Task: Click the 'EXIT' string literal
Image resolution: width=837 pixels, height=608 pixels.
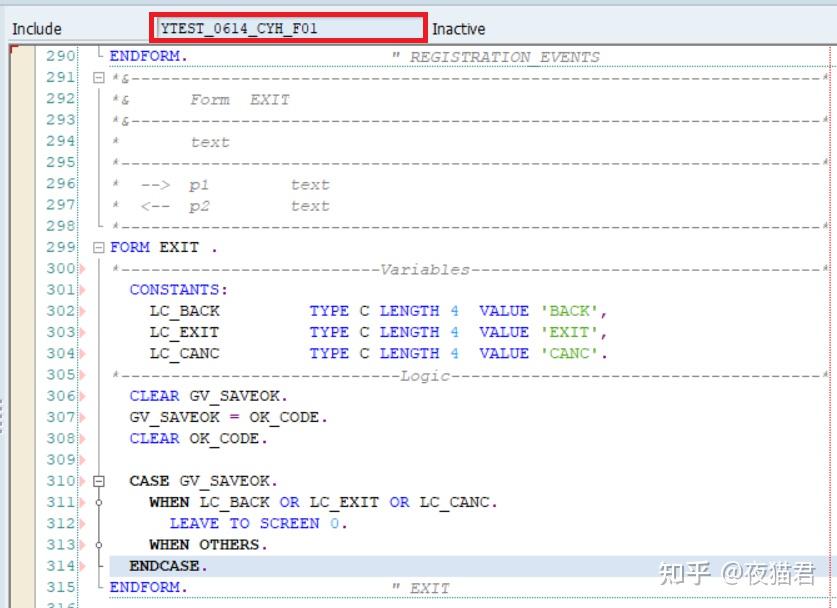Action: point(570,333)
